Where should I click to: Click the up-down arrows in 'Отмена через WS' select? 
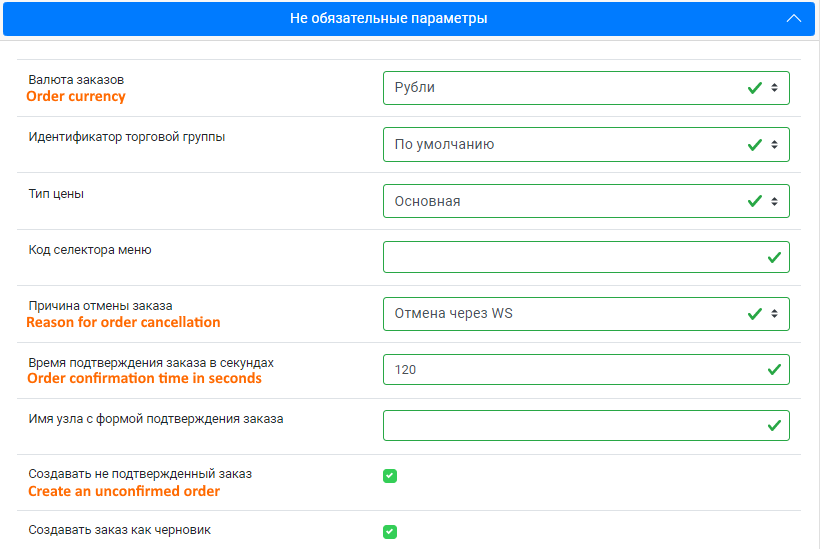[775, 314]
